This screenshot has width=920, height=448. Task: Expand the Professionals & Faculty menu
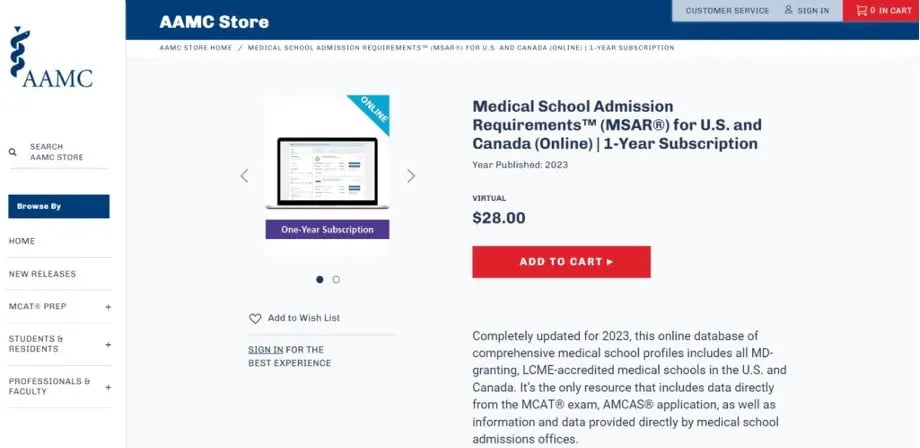click(108, 387)
